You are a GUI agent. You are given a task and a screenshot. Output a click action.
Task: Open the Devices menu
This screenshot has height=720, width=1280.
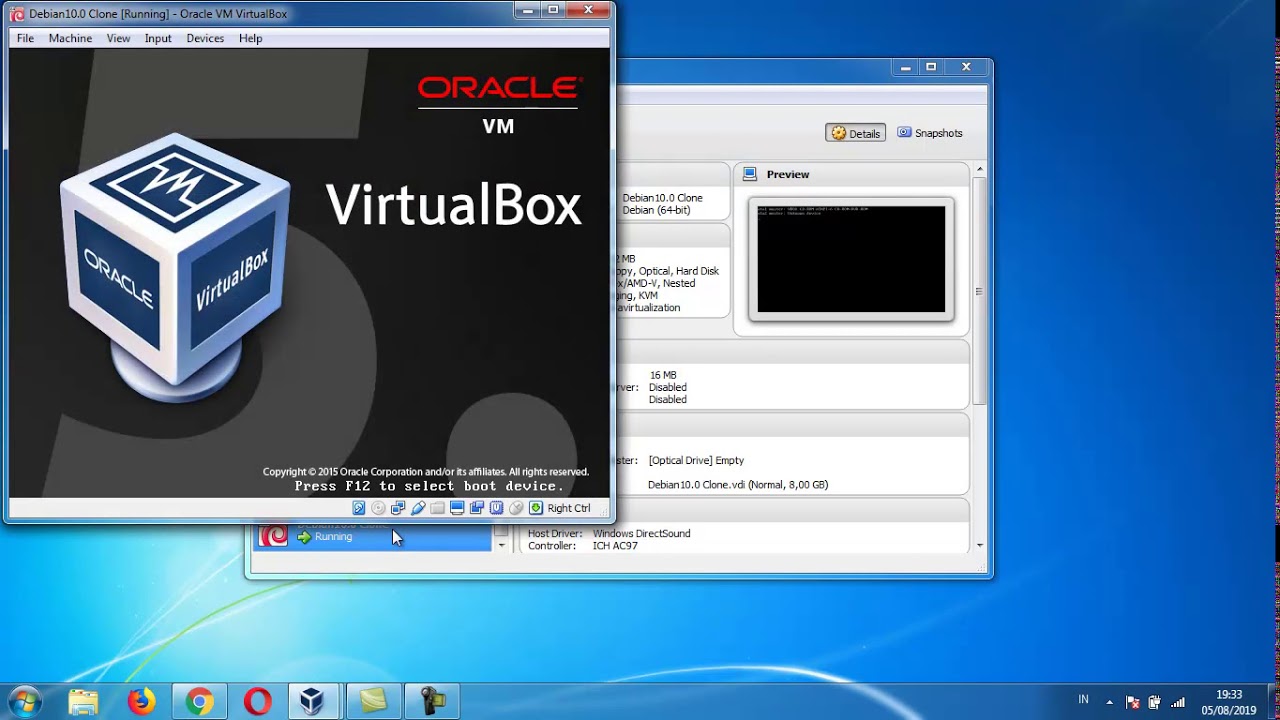point(205,38)
